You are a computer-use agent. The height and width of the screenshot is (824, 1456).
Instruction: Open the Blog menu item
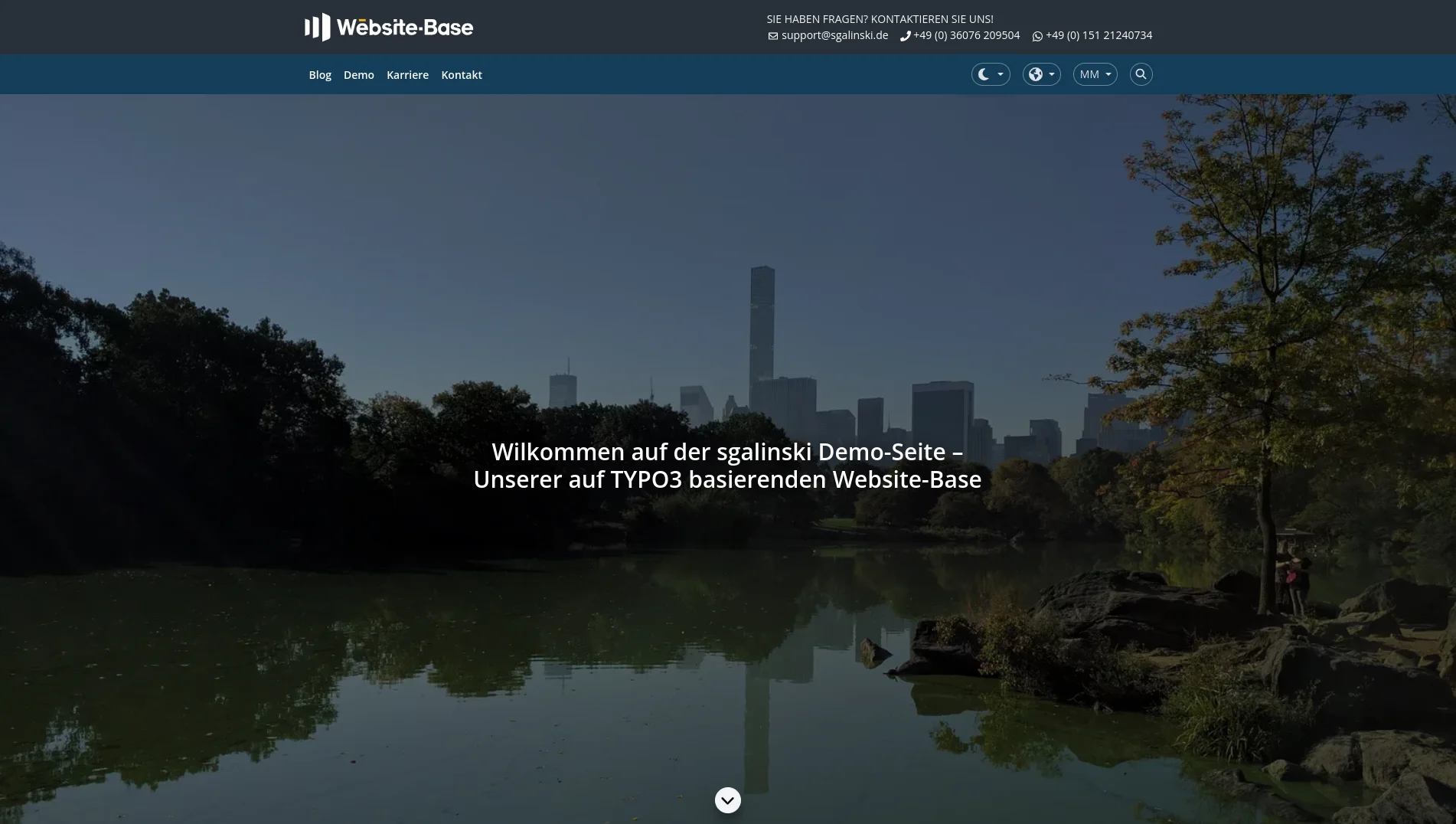click(x=320, y=74)
